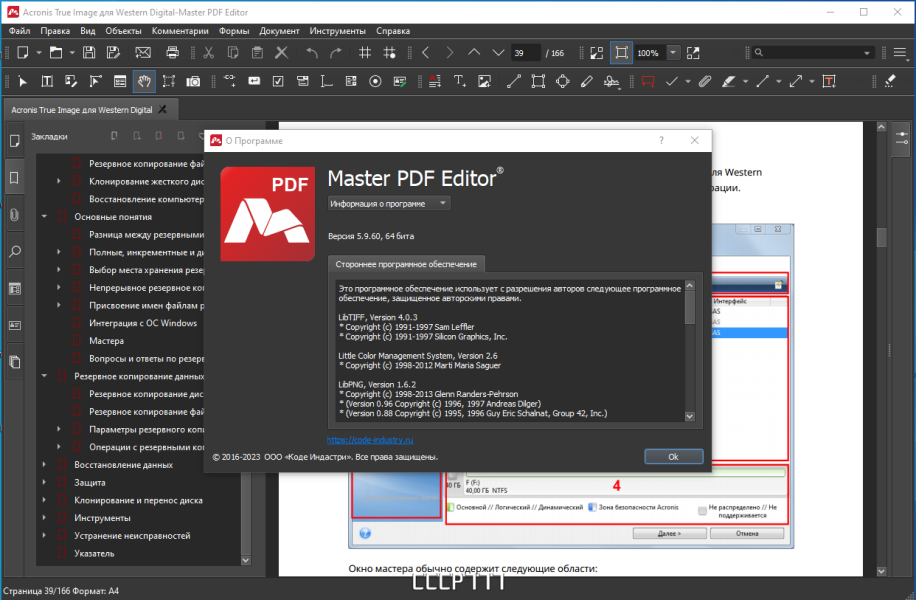The width and height of the screenshot is (916, 600).
Task: Open the Attachments side panel
Action: coord(15,215)
